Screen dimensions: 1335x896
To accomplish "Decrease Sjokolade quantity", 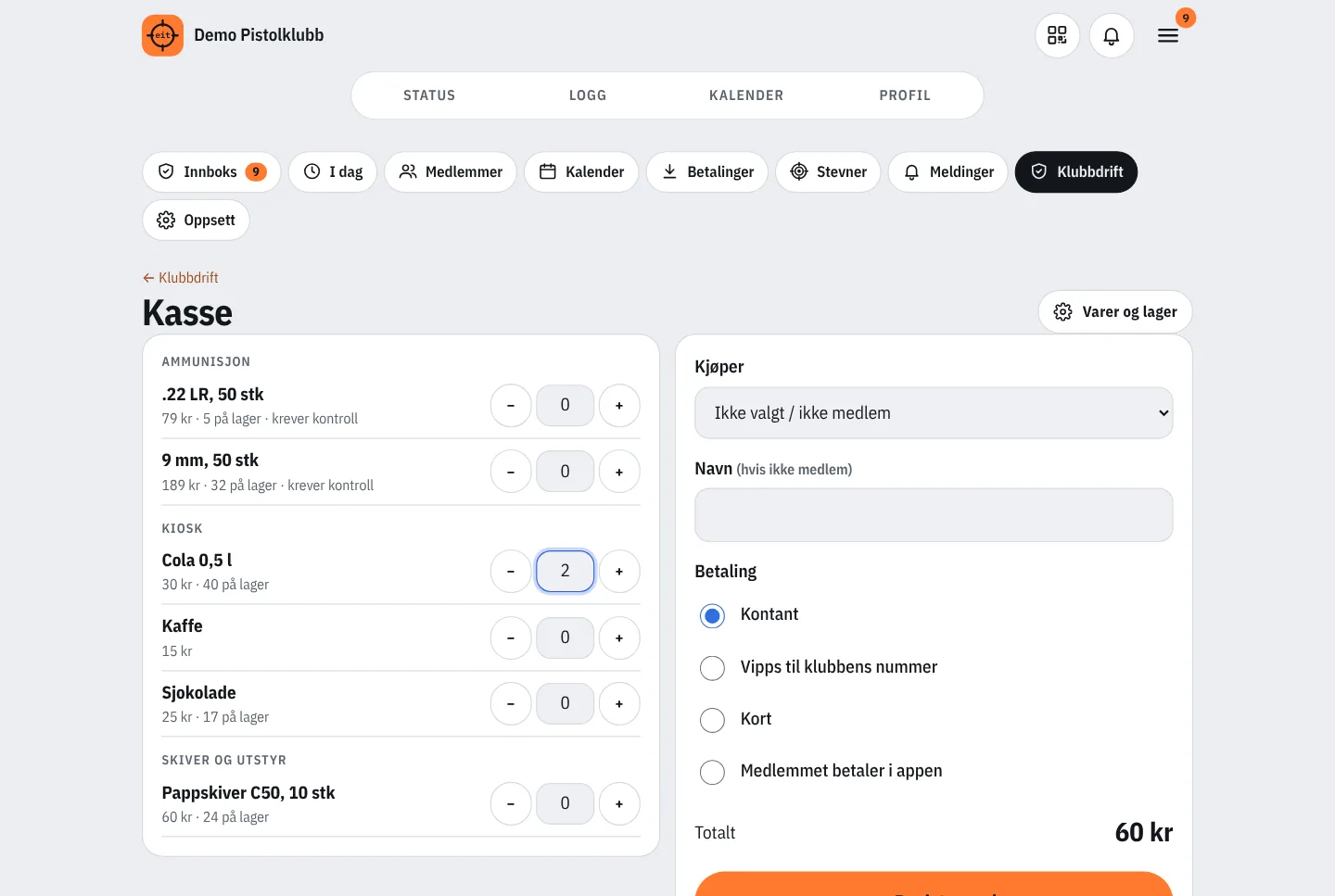I will tap(511, 703).
